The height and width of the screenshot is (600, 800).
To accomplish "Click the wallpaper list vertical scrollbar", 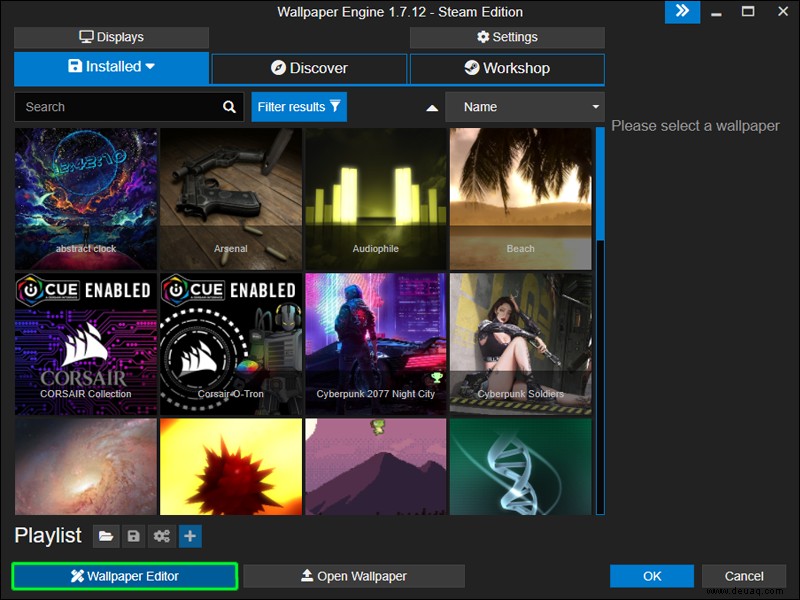I will pyautogui.click(x=600, y=321).
